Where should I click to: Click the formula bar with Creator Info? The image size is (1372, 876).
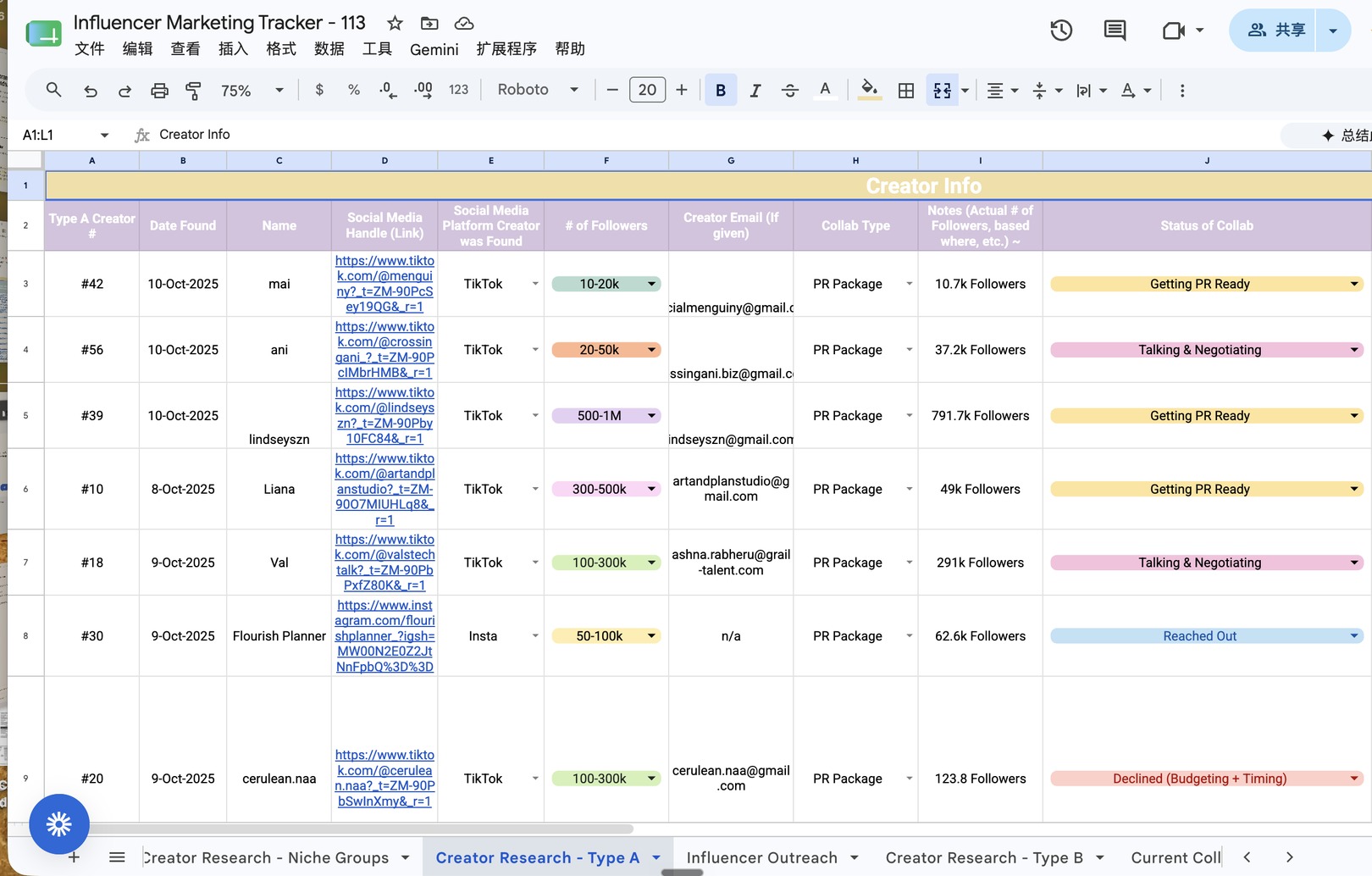[711, 135]
